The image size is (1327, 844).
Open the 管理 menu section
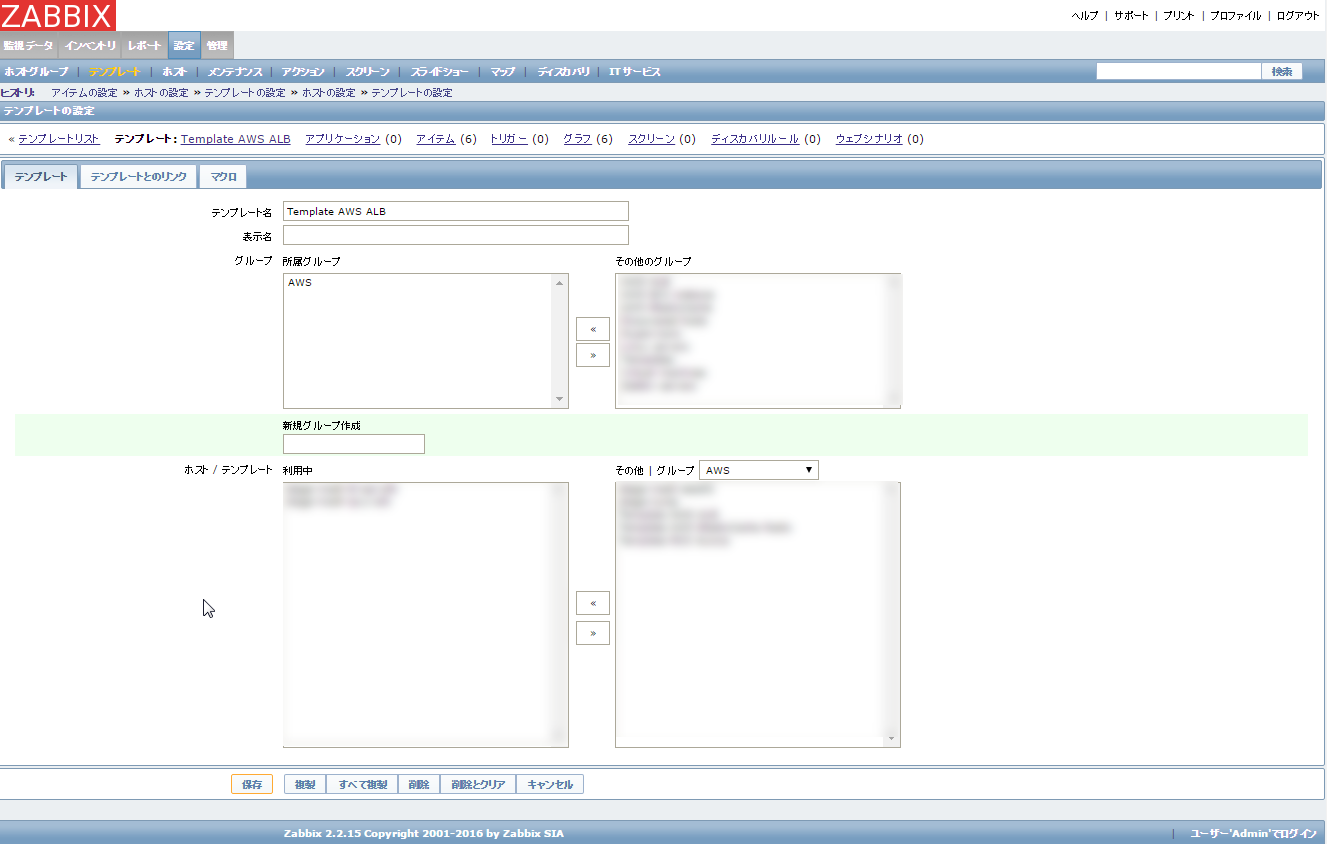(x=218, y=45)
